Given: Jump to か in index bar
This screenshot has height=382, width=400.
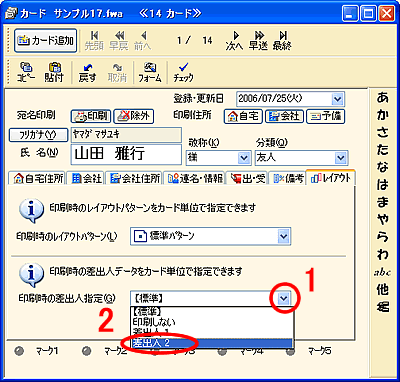Looking at the screenshot, I should (x=382, y=115).
